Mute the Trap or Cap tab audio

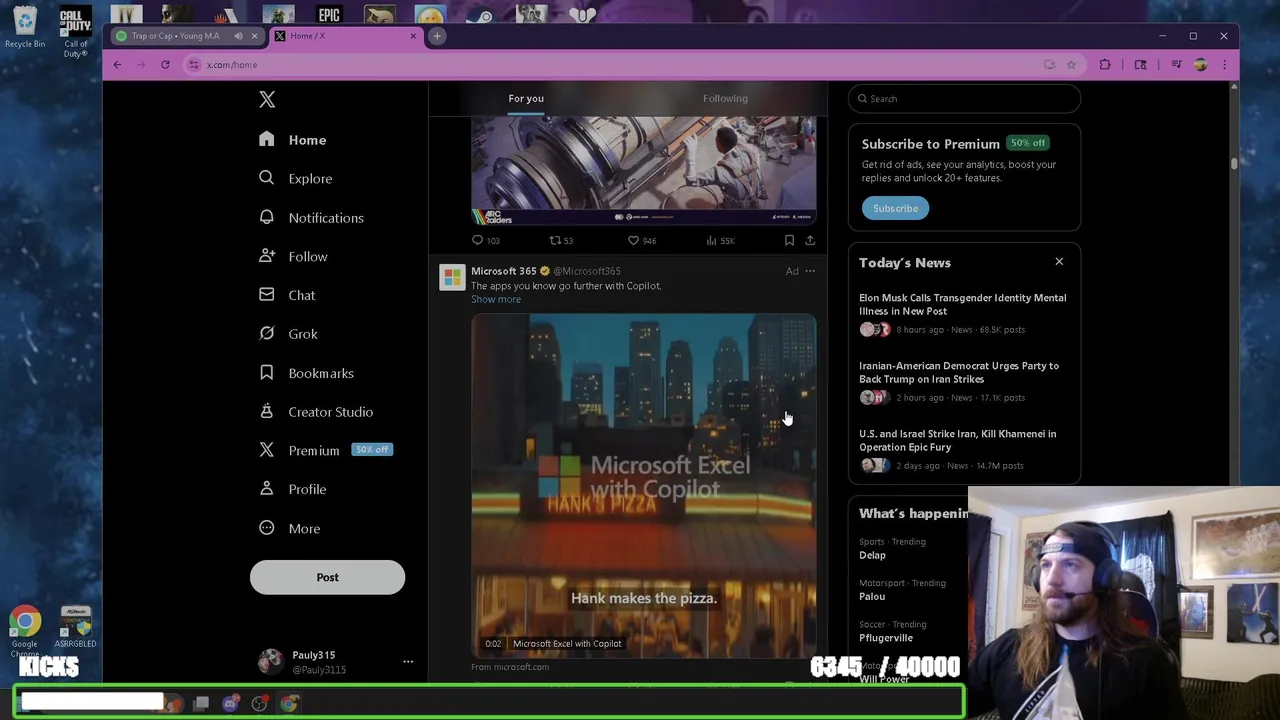pyautogui.click(x=238, y=36)
